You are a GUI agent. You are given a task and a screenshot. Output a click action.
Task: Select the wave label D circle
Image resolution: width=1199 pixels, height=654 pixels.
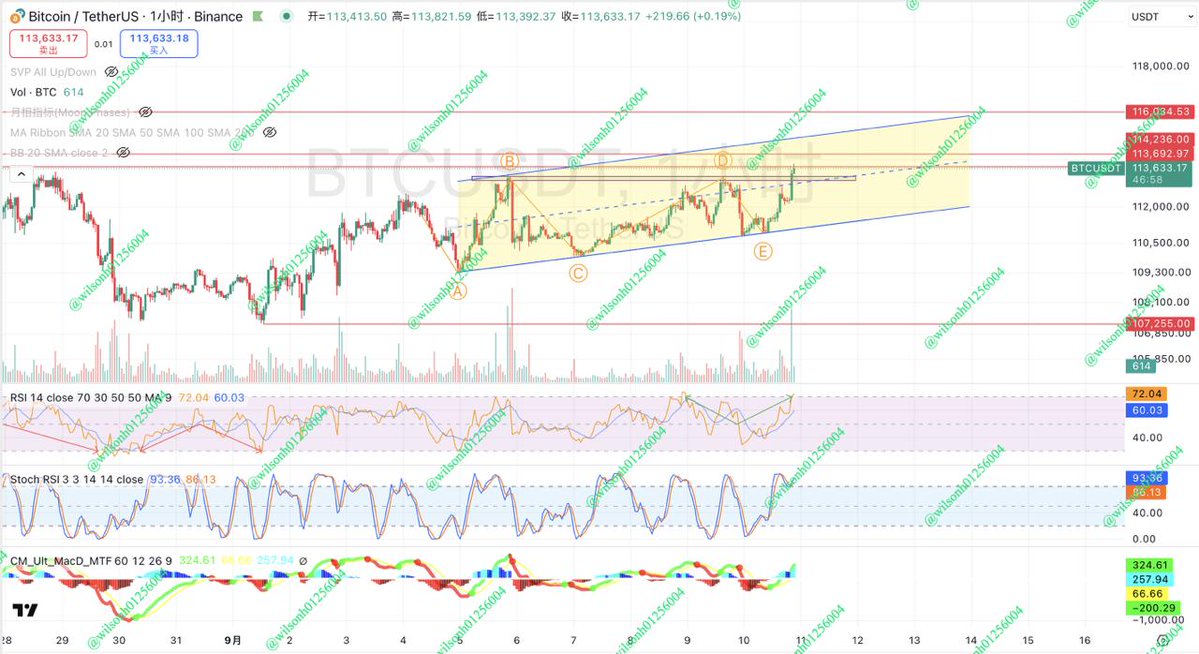[723, 160]
